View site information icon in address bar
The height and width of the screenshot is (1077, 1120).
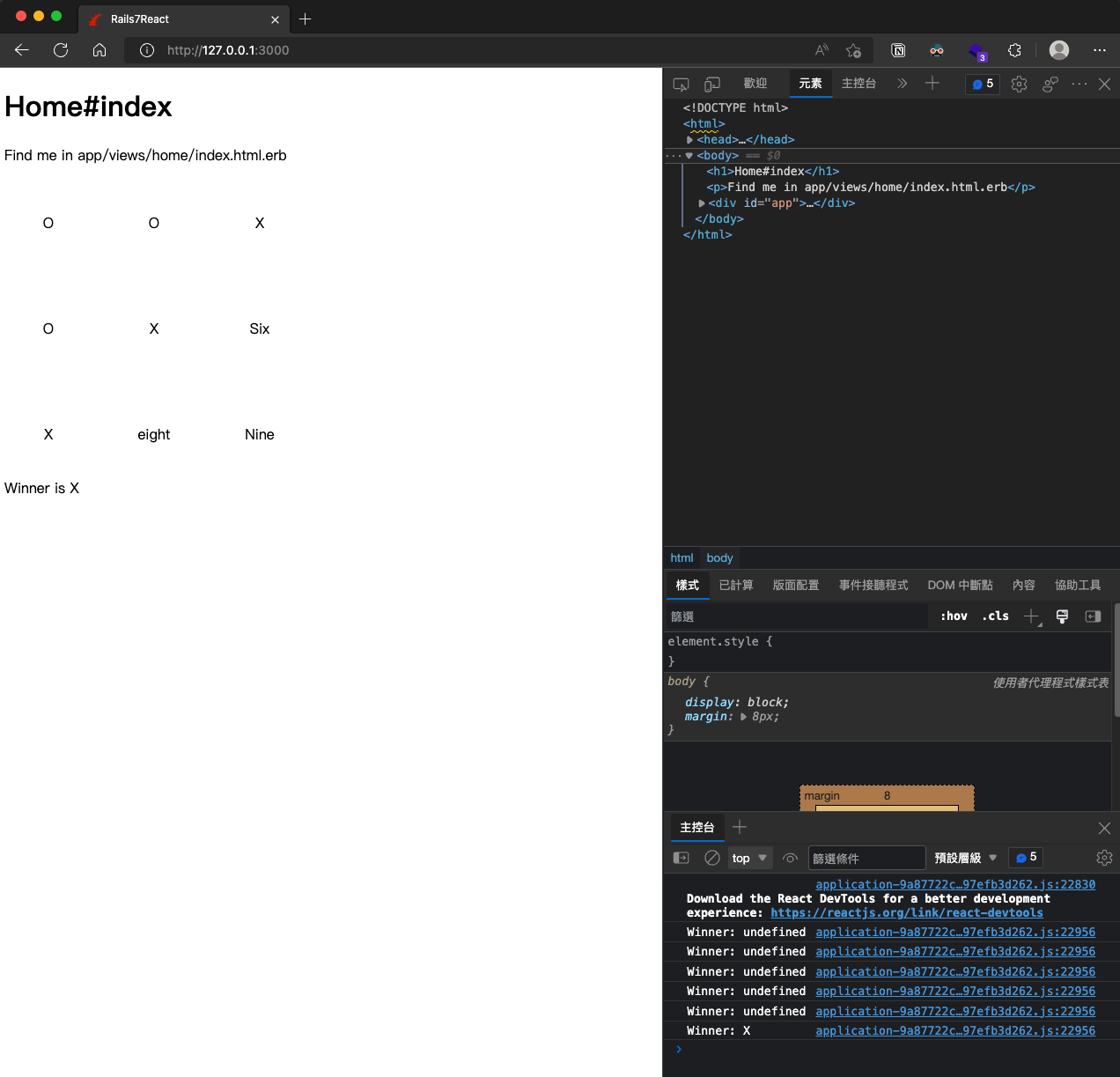point(147,50)
